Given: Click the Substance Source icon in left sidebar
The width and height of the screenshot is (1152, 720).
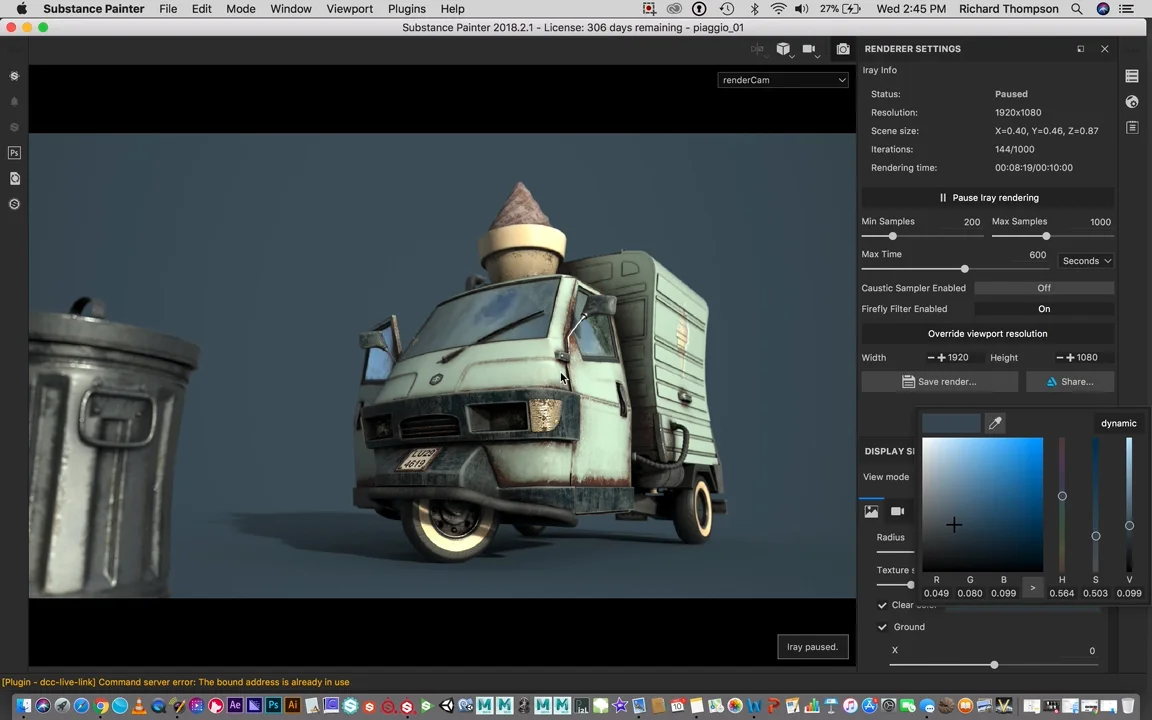Looking at the screenshot, I should pos(14,76).
